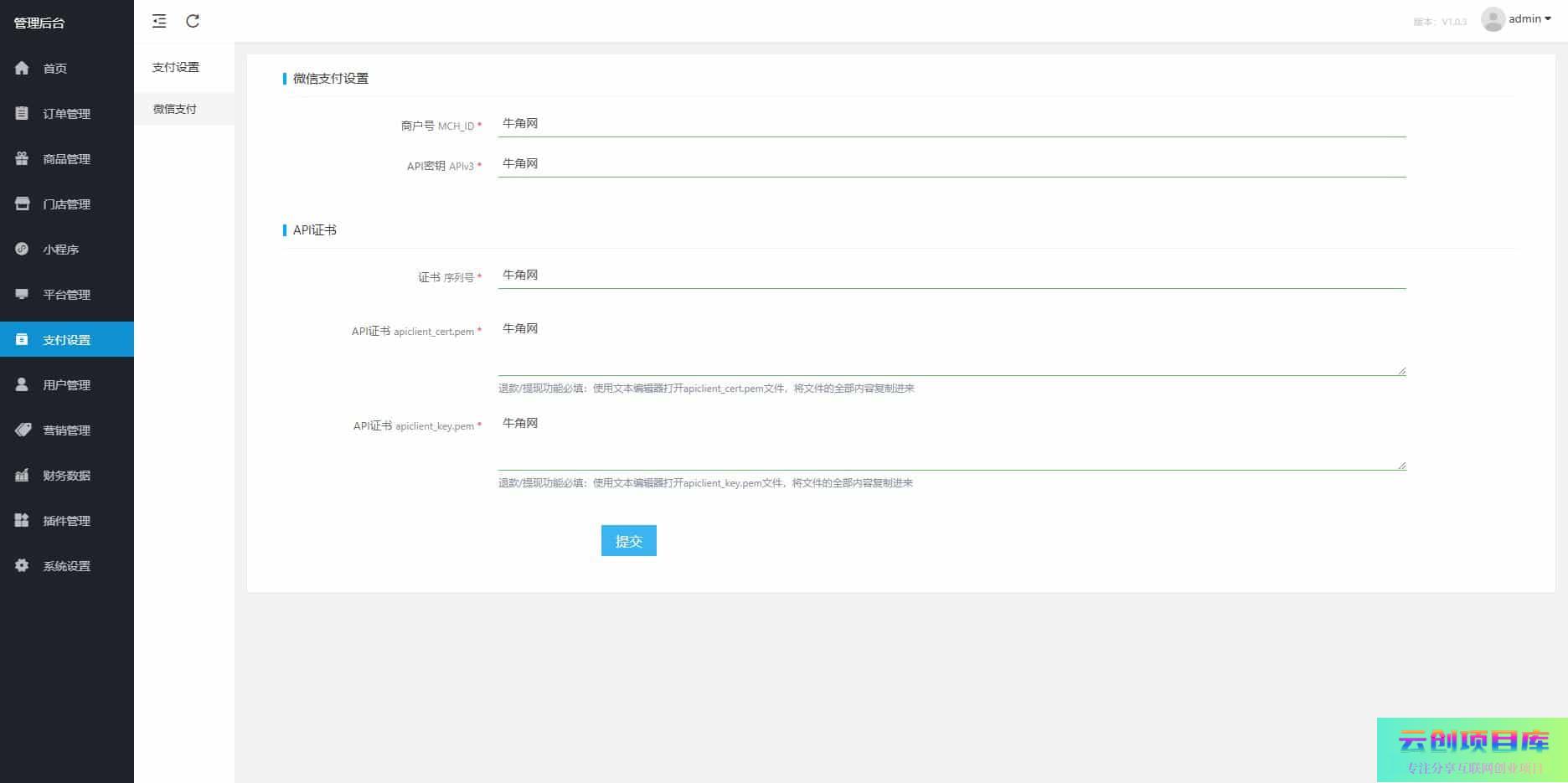Viewport: 1568px width, 783px height.
Task: Collapse the sidebar with the fold icon
Action: 159,21
